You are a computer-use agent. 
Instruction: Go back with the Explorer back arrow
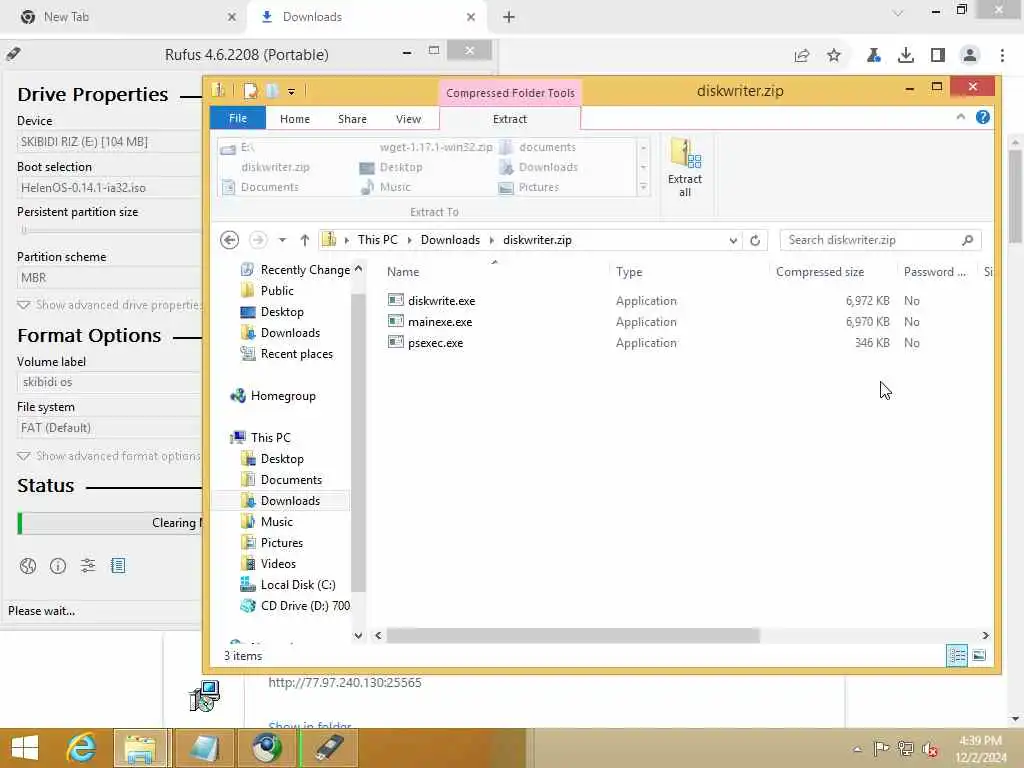229,240
